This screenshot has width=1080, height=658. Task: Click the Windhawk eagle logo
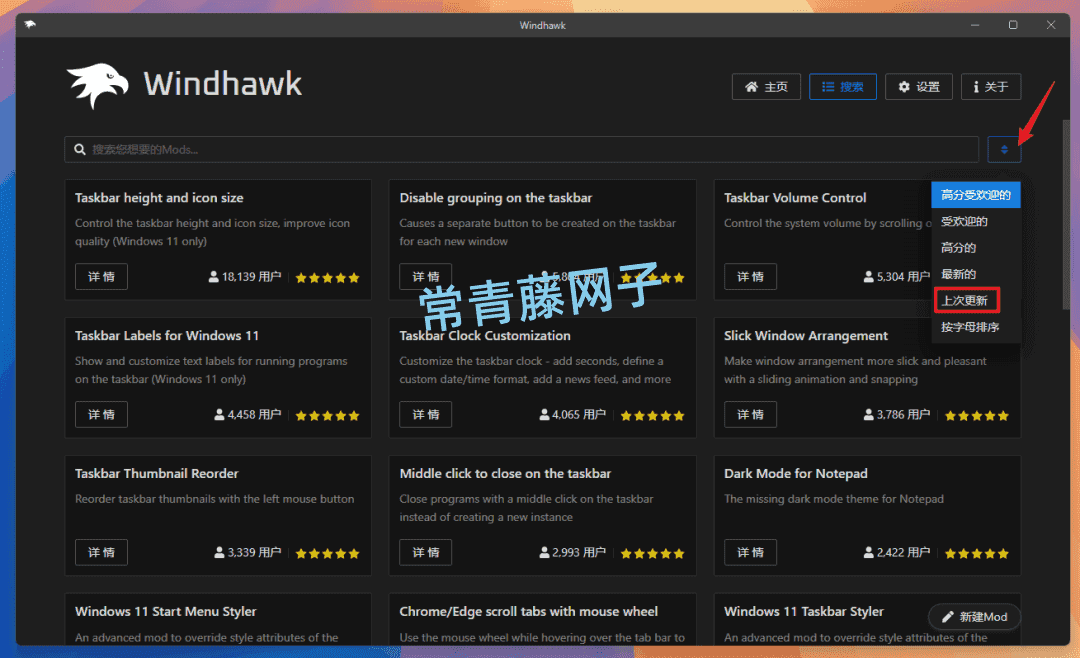[x=97, y=85]
